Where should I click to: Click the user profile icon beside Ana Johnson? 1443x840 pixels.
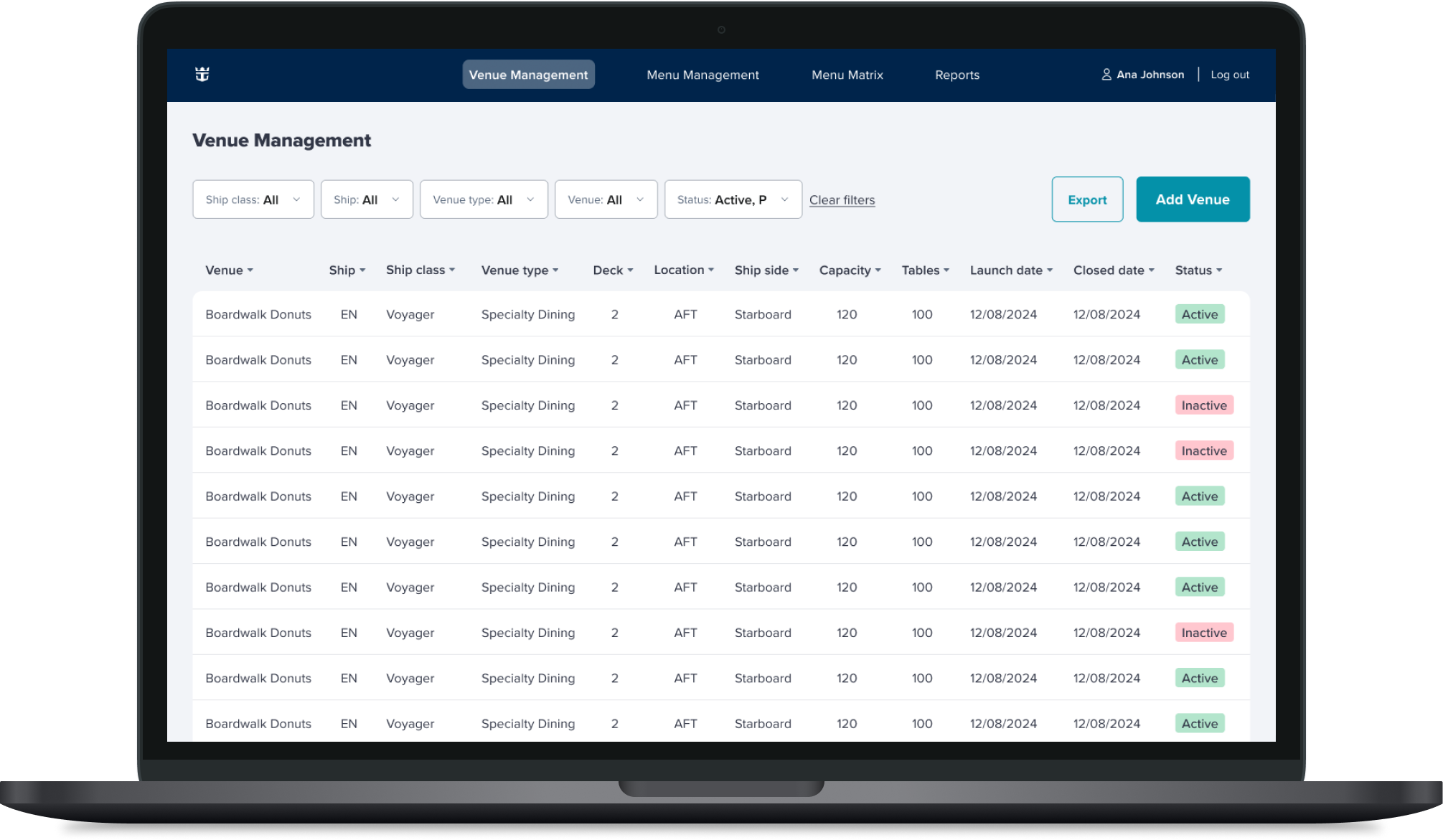1106,75
